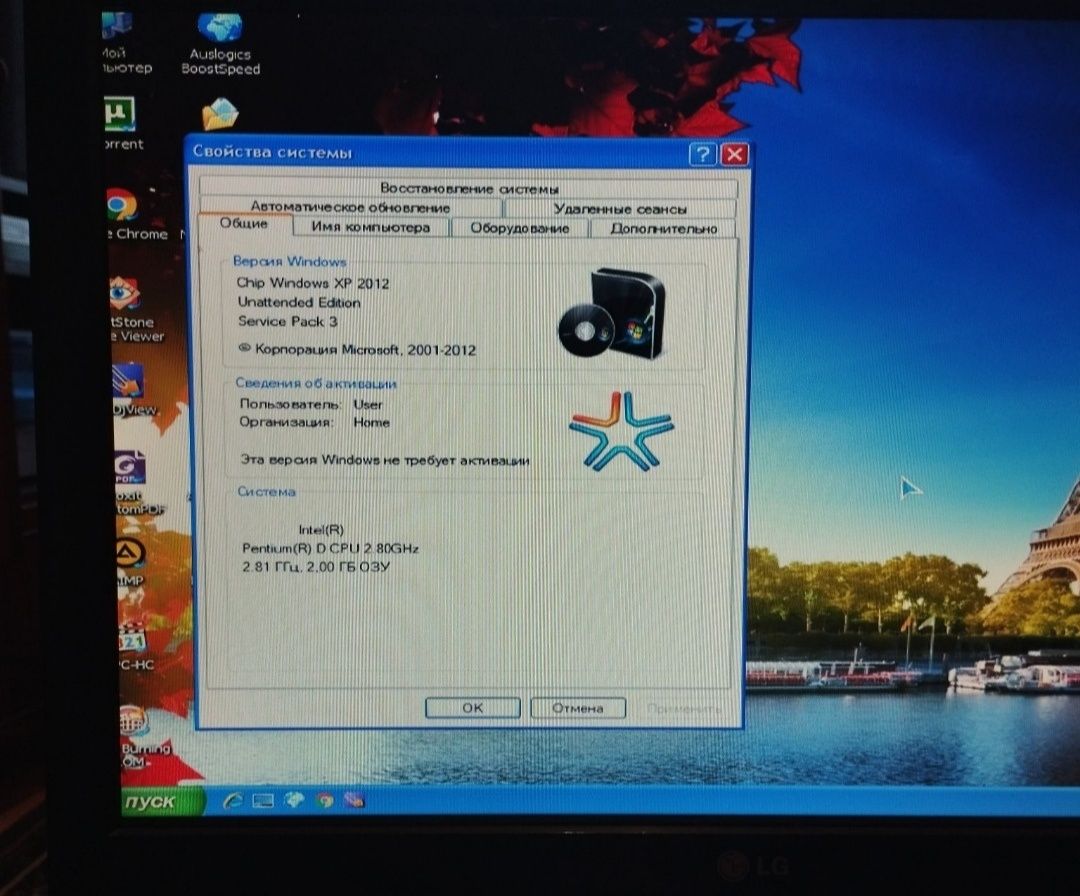The image size is (1080, 896).
Task: Open the unlabeled folder icon beside uTorrent
Action: (220, 114)
